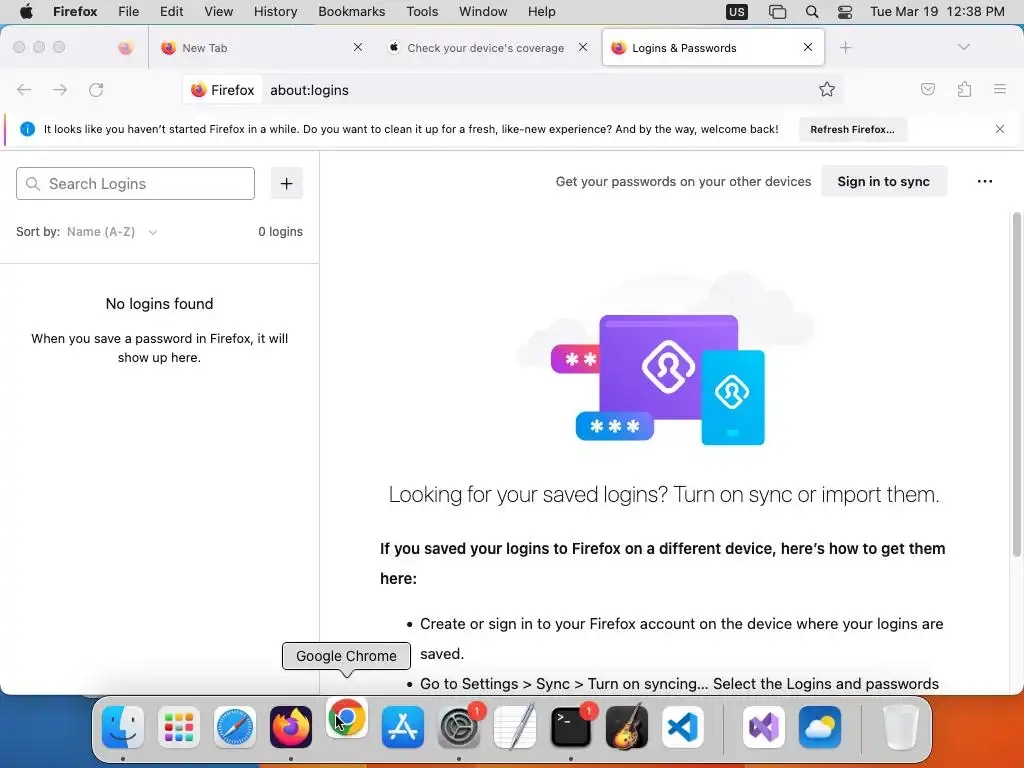Bookmark this page with the star icon
The width and height of the screenshot is (1024, 768).
827,89
